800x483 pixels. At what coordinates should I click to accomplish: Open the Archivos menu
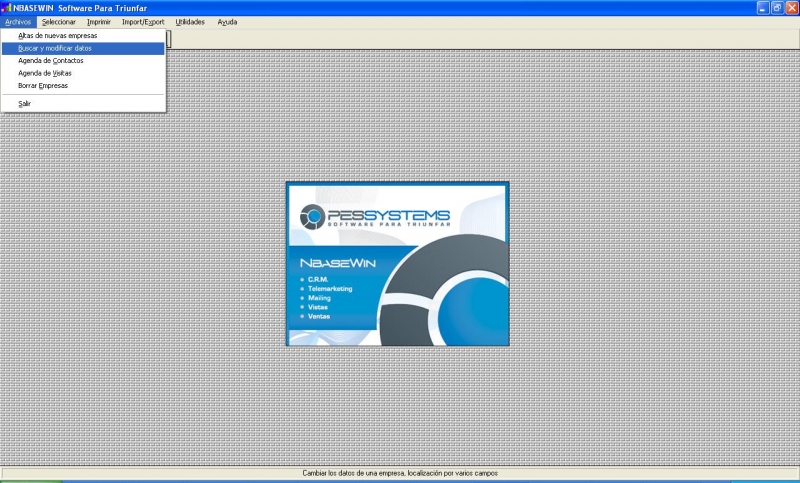(x=18, y=22)
